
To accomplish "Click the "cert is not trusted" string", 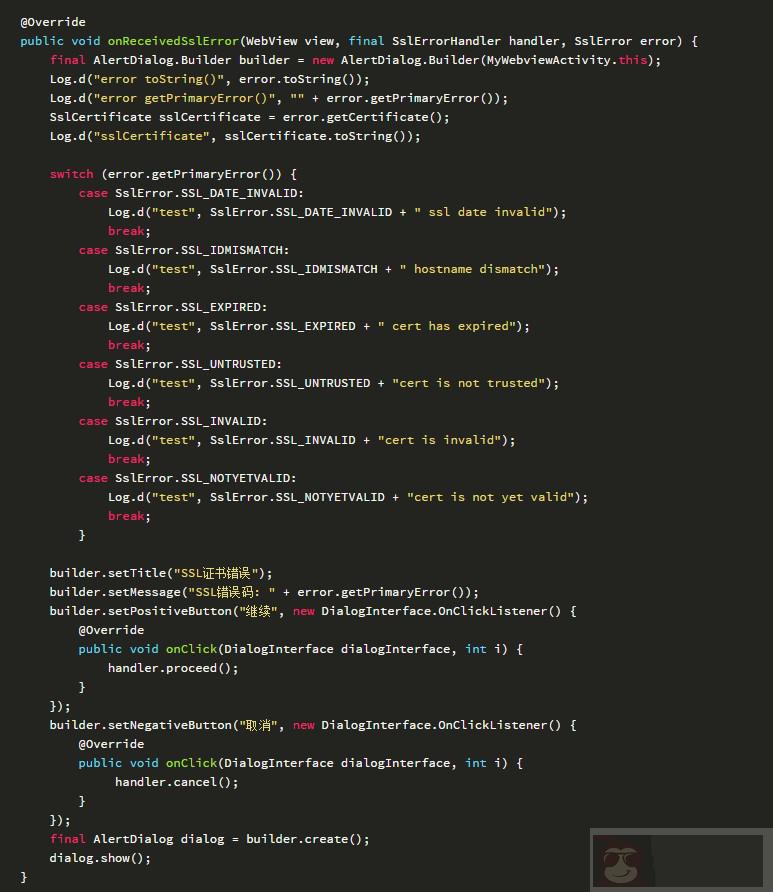I will (x=475, y=383).
